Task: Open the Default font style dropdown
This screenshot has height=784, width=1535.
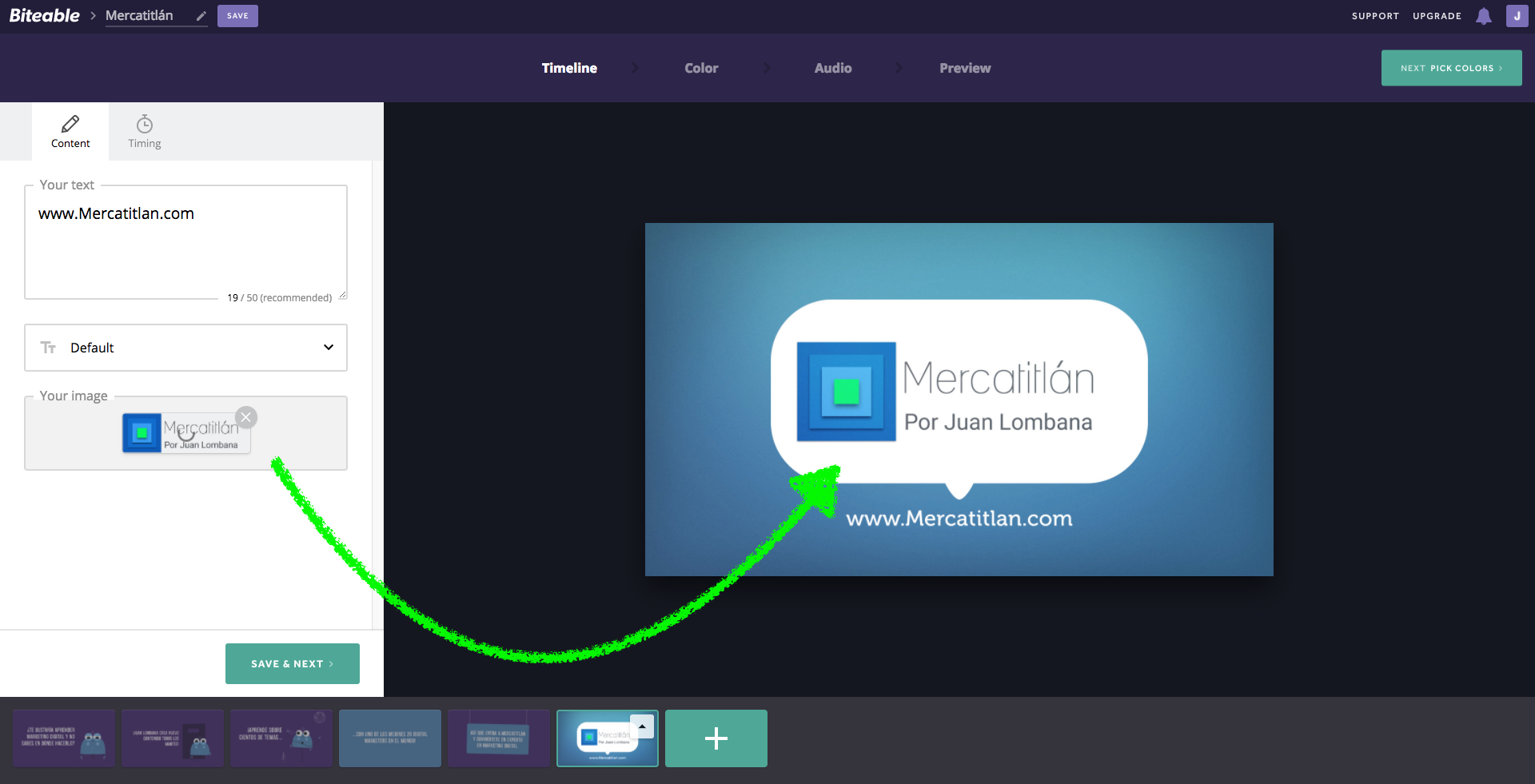Action: click(185, 348)
